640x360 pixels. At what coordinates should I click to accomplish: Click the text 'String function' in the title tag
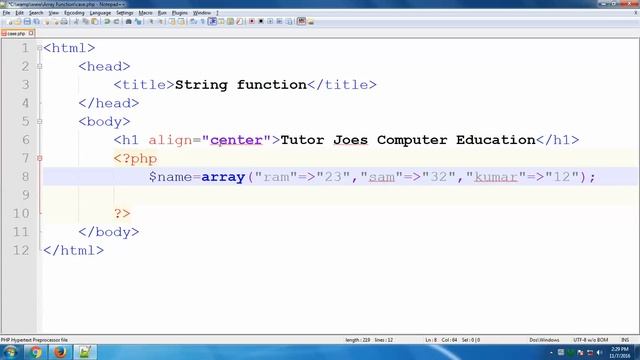240,84
